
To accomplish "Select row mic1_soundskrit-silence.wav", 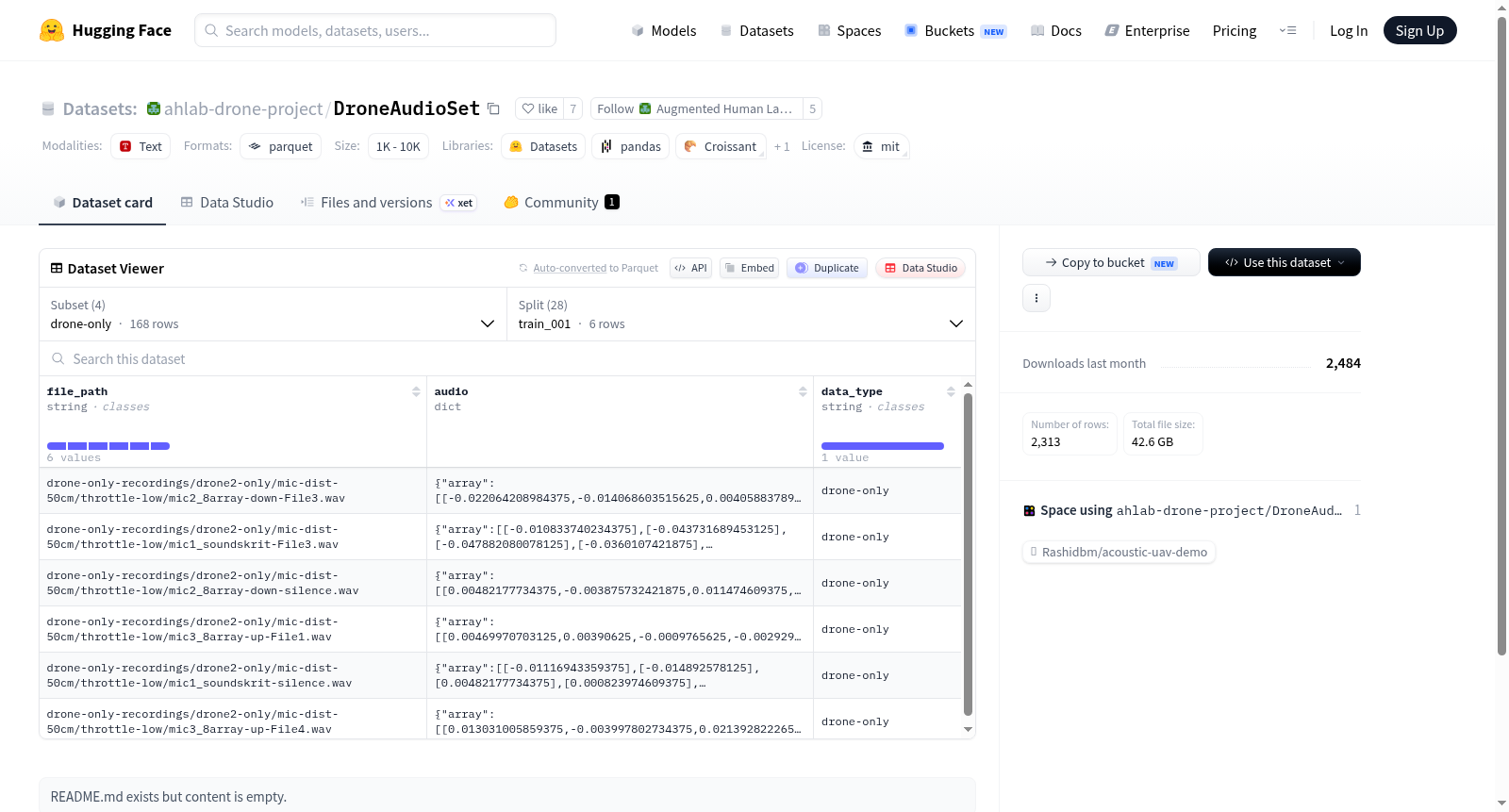I will click(x=501, y=675).
